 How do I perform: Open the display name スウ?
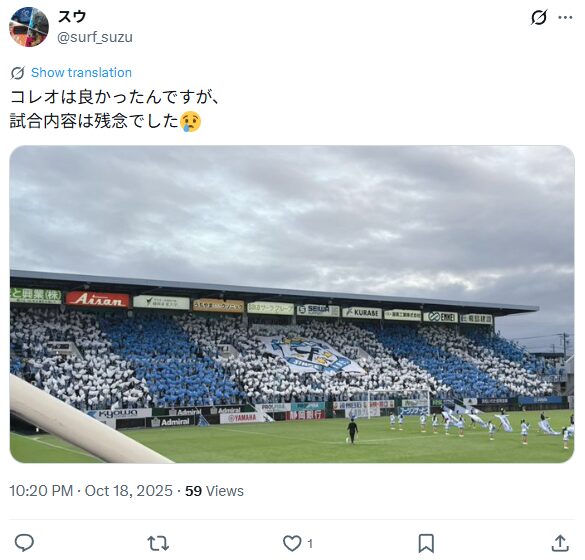coord(72,17)
